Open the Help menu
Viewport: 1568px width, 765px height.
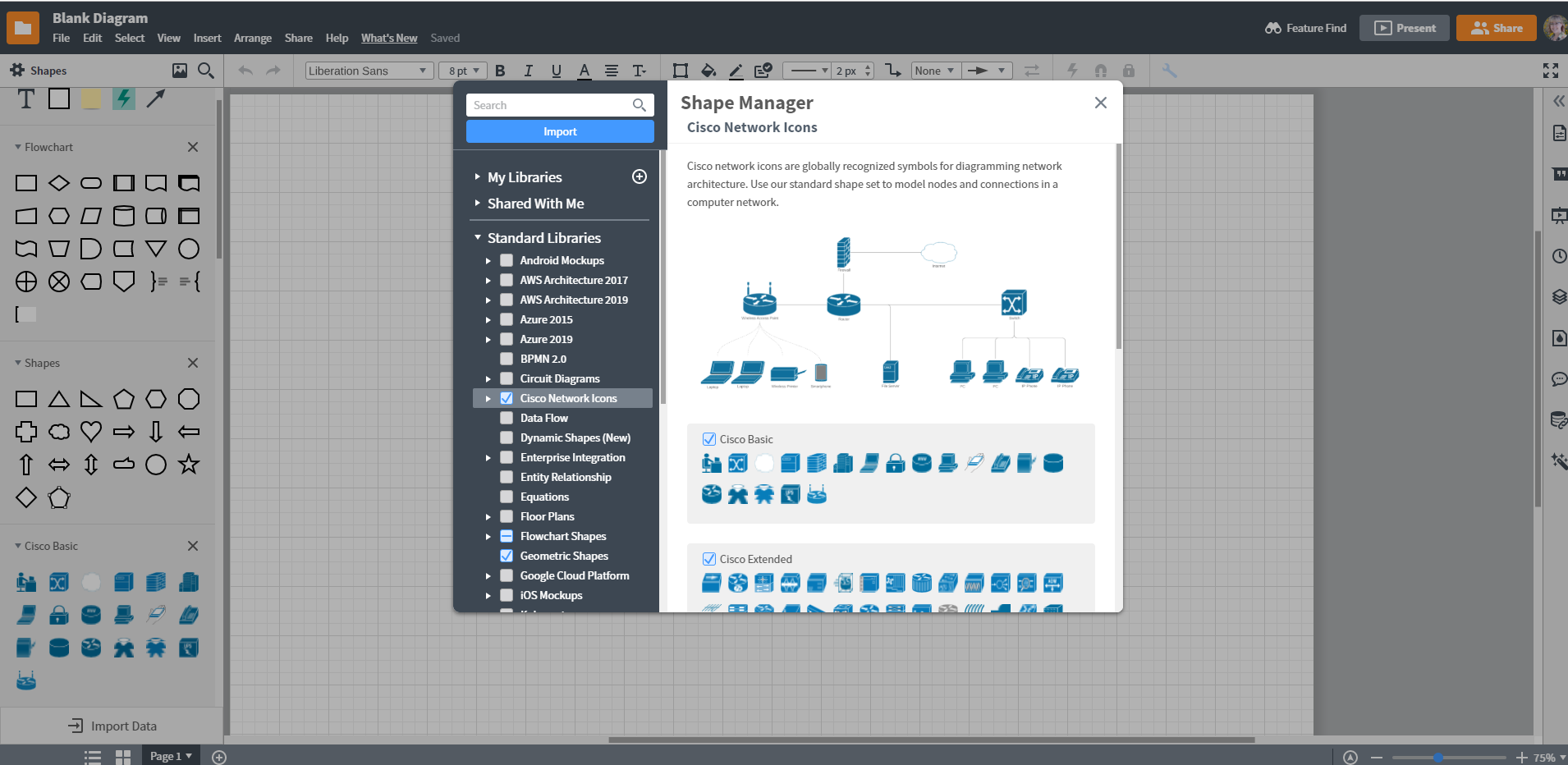click(337, 38)
